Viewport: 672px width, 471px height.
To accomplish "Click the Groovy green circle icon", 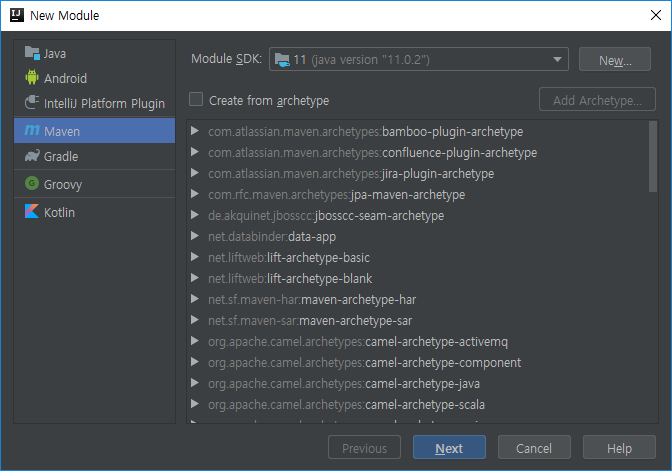I will pos(32,183).
